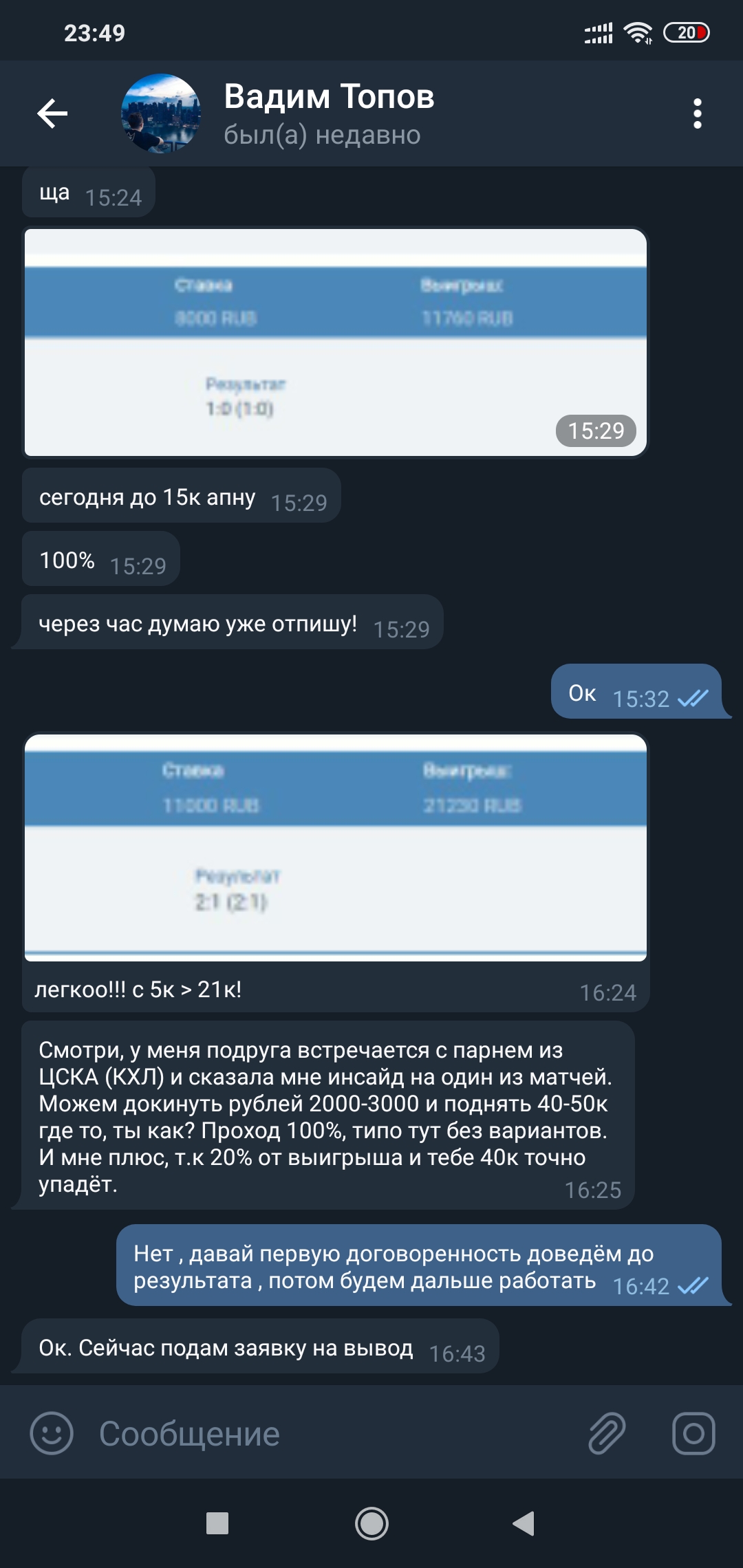Tap the 'Нет, давай первую договоренность' reply
Viewport: 743px width, 1568px height.
[x=419, y=1265]
